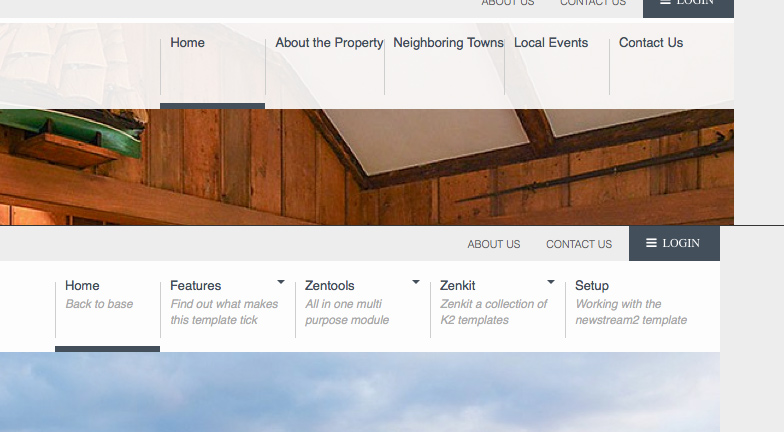The image size is (784, 432).
Task: Expand the Zentools dropdown arrow
Action: tap(416, 282)
